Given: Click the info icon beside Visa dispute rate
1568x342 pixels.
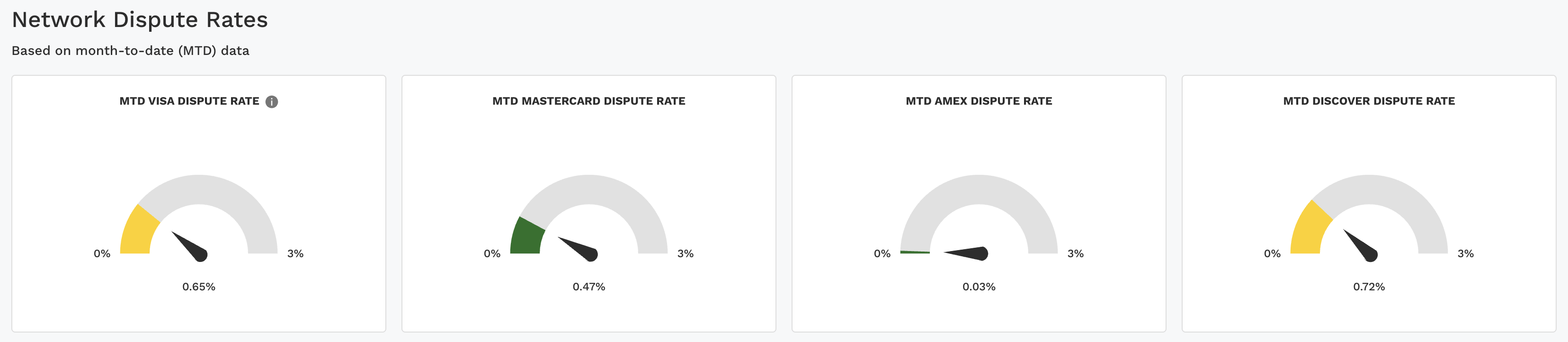Looking at the screenshot, I should 272,102.
